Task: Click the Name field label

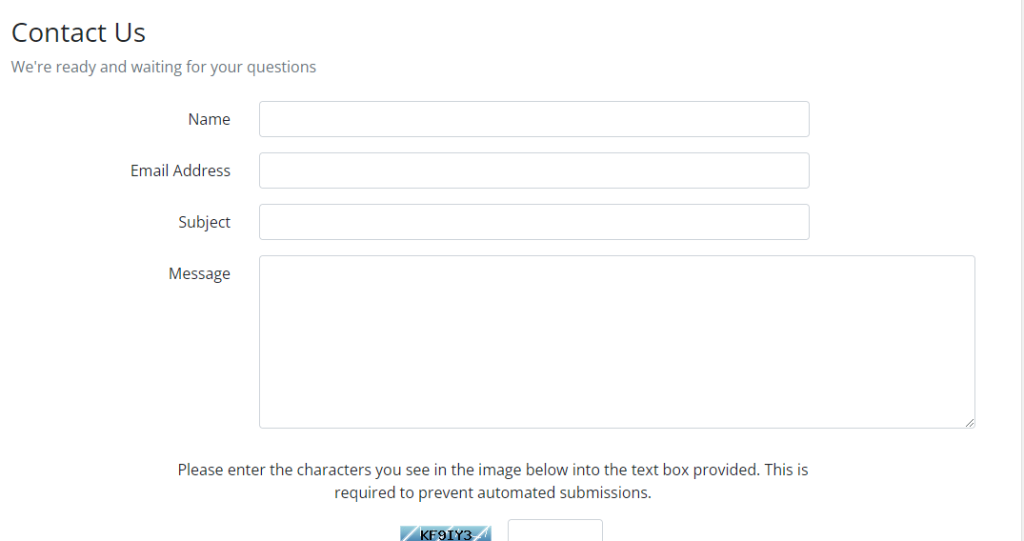Action: (209, 119)
